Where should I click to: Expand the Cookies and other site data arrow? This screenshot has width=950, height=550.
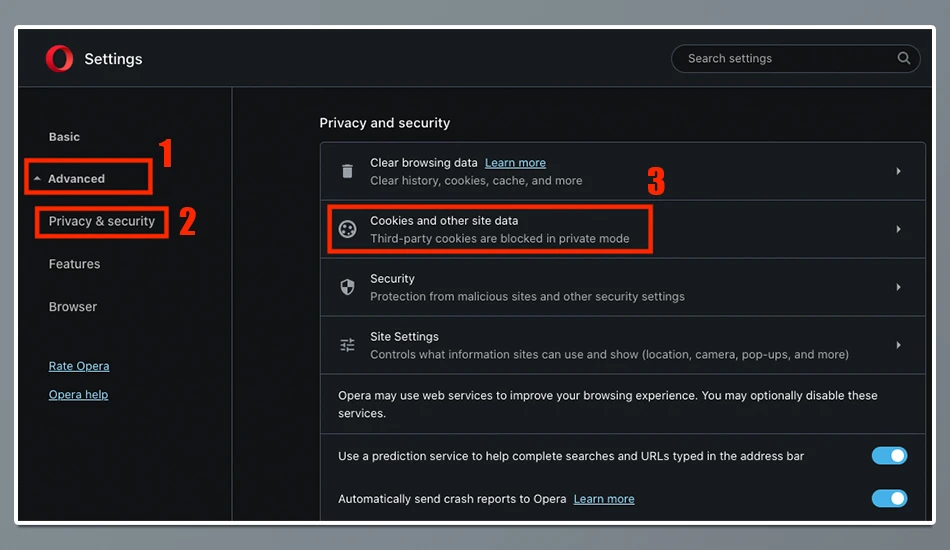pos(899,229)
